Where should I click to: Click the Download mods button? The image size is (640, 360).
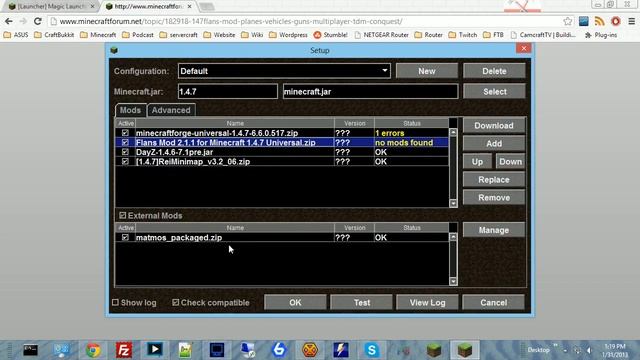click(x=494, y=126)
